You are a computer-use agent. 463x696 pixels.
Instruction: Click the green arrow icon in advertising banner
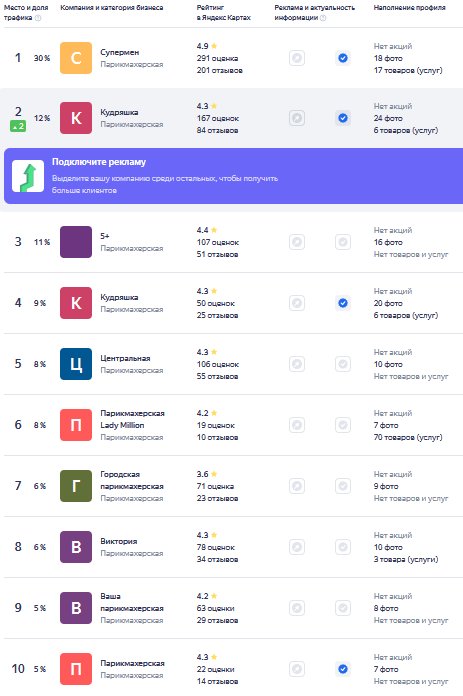[28, 176]
